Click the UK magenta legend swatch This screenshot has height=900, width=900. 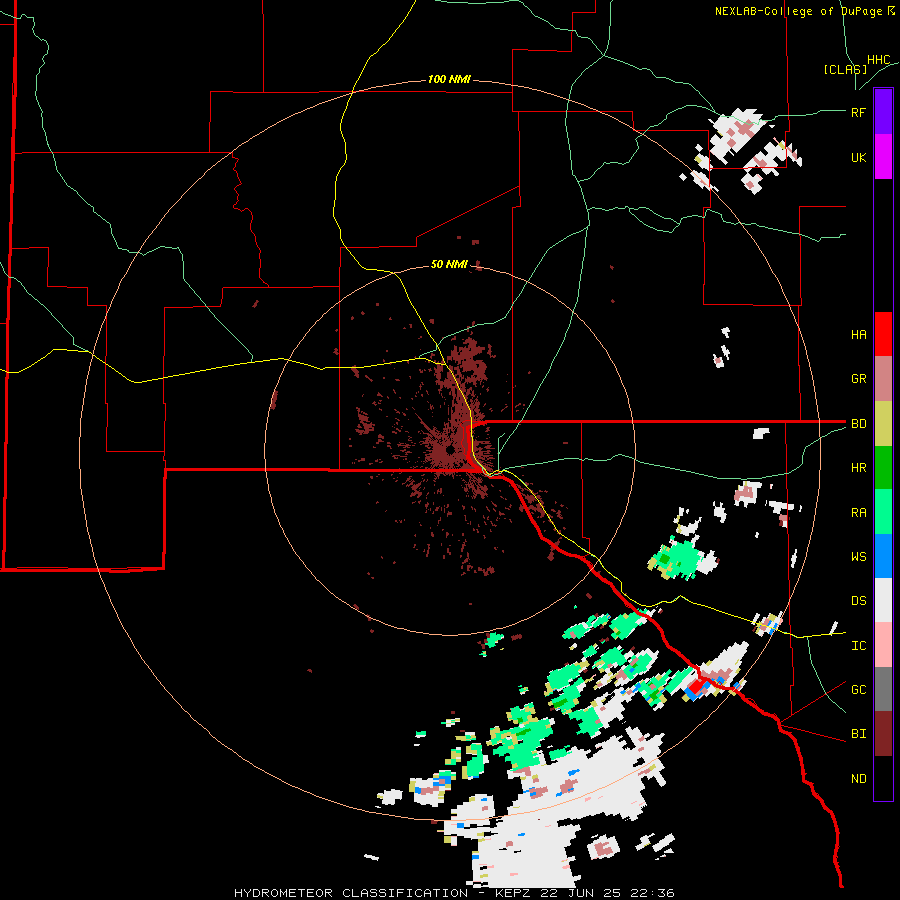click(x=883, y=157)
